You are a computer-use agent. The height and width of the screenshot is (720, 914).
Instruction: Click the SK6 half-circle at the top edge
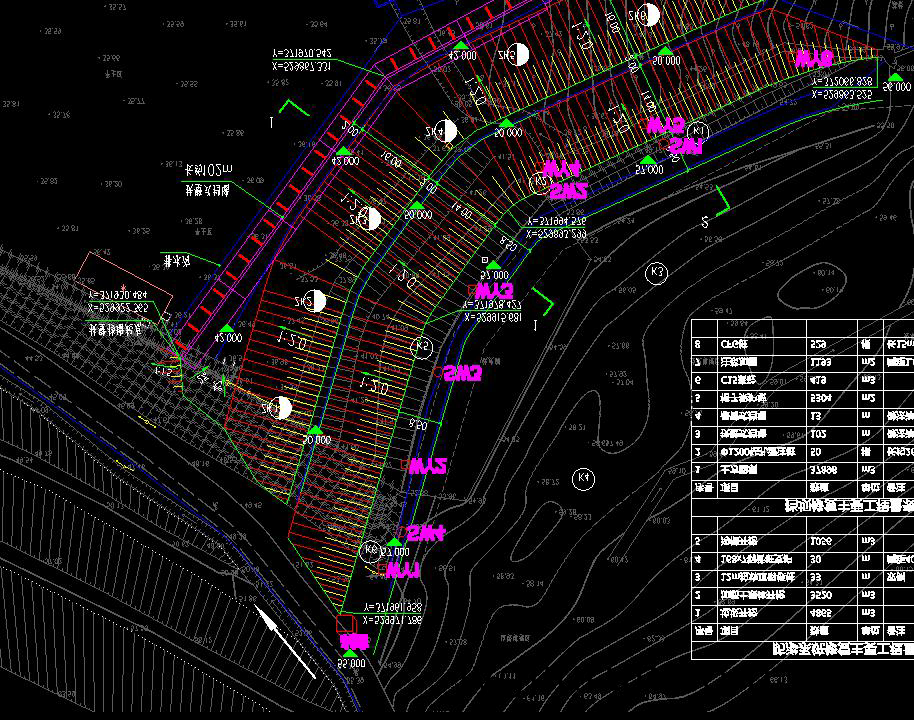648,15
